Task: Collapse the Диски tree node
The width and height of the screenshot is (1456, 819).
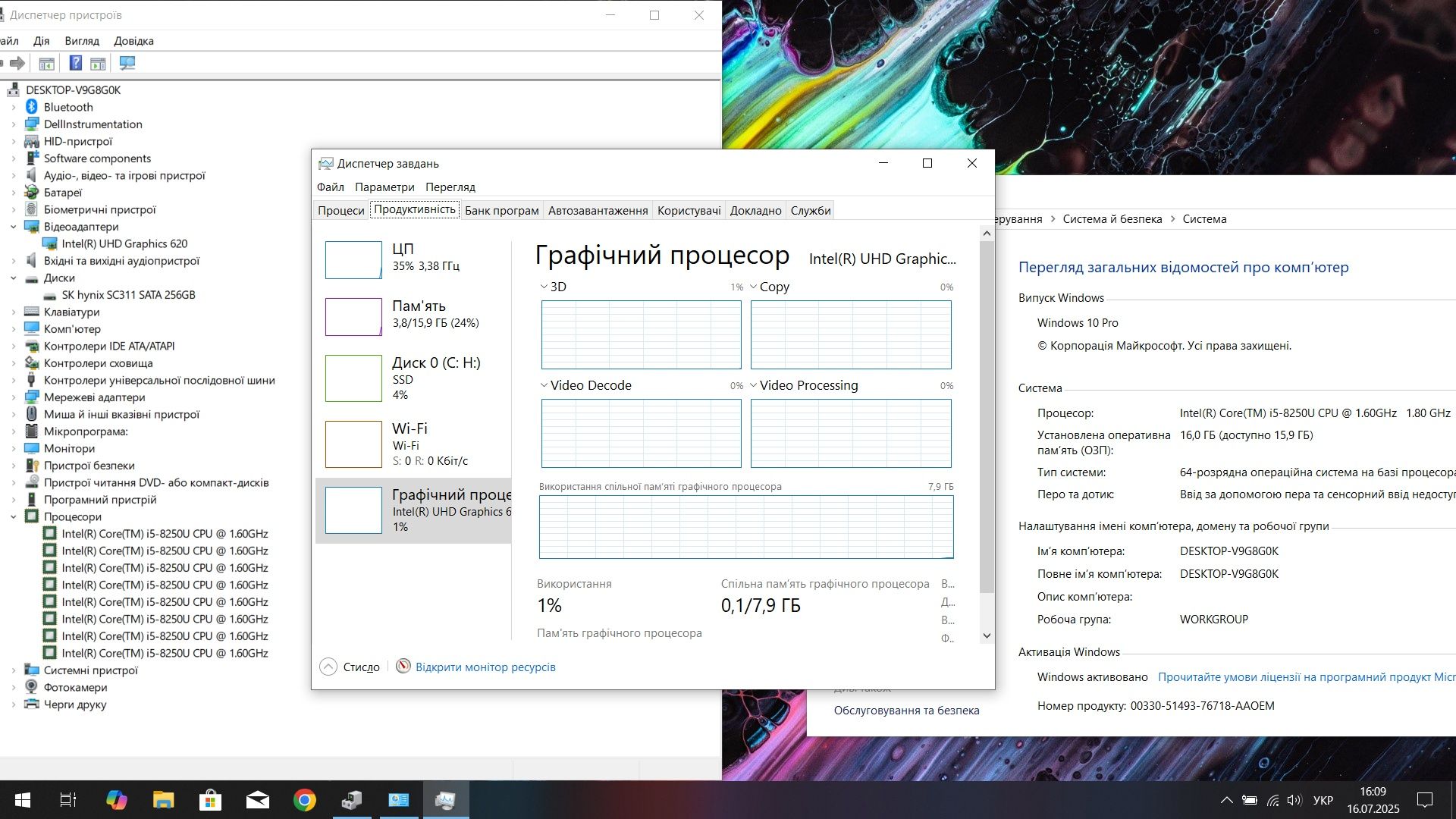Action: tap(14, 278)
